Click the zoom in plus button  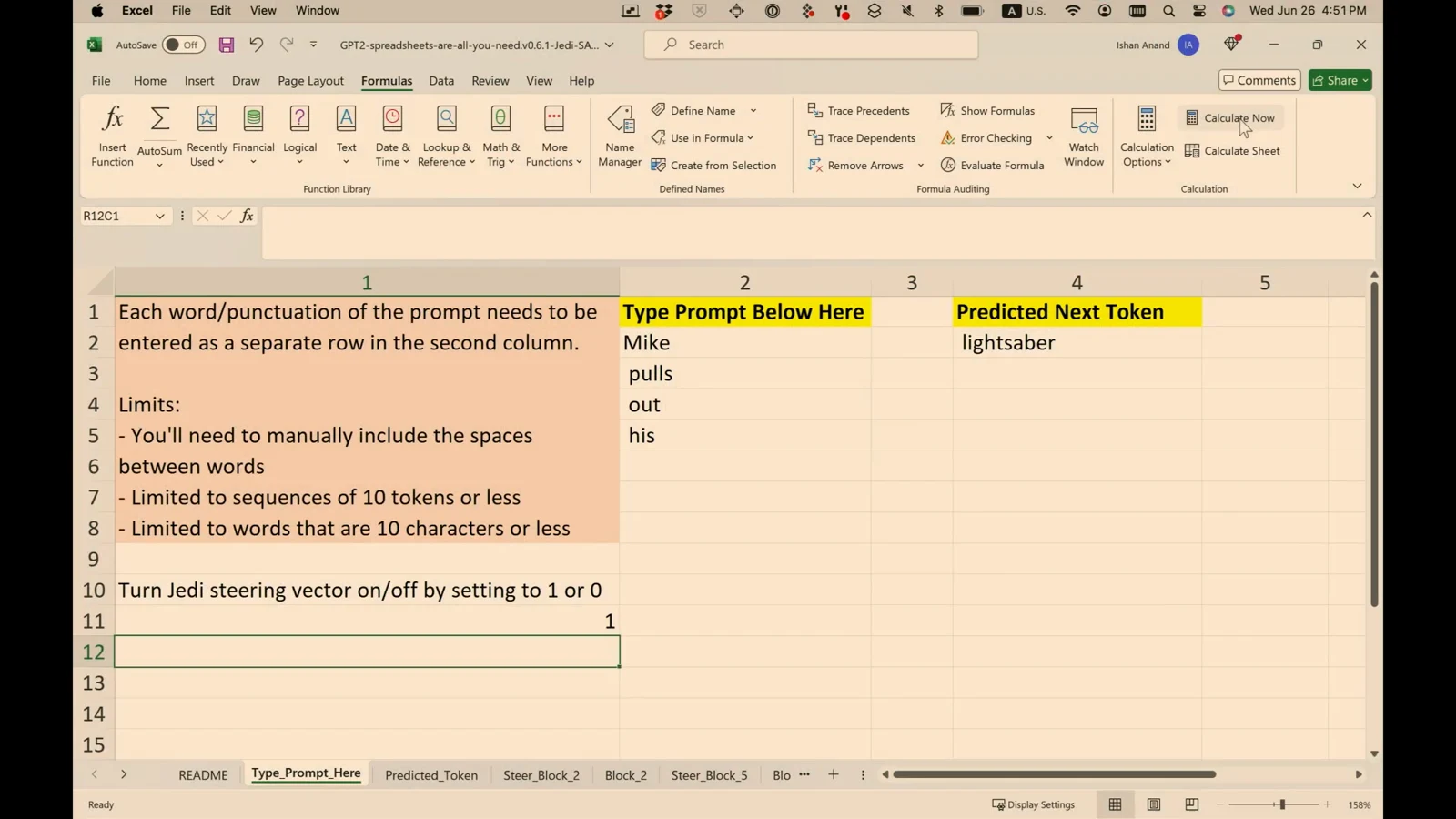click(x=1328, y=804)
